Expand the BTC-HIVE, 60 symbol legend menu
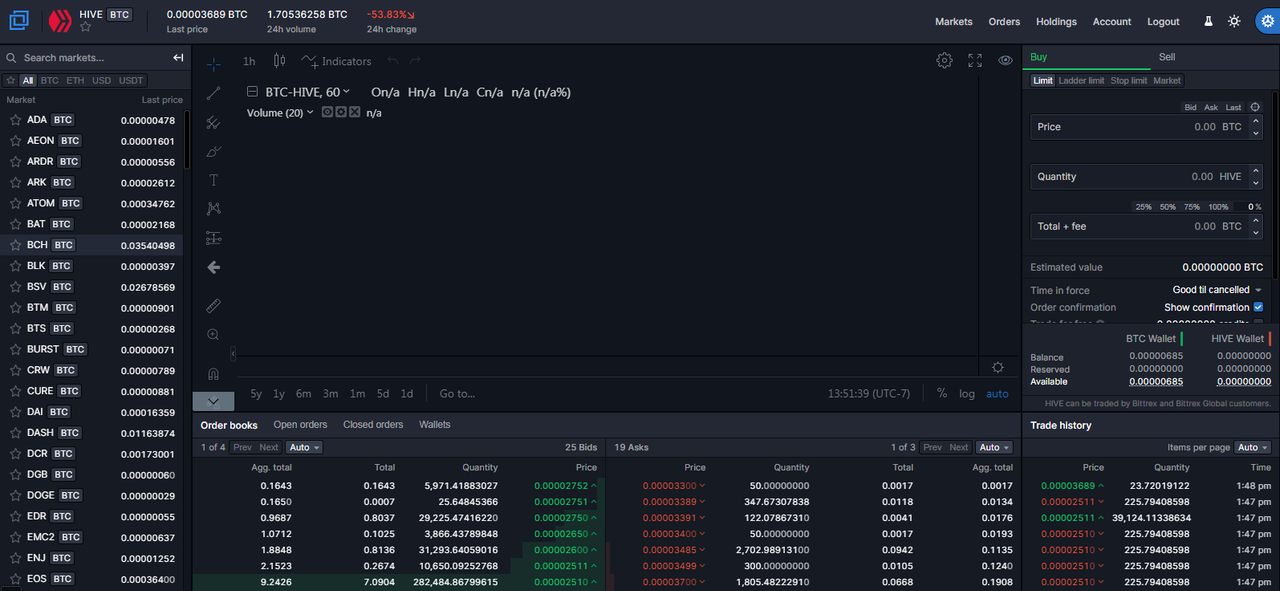The image size is (1280, 591). pos(346,92)
